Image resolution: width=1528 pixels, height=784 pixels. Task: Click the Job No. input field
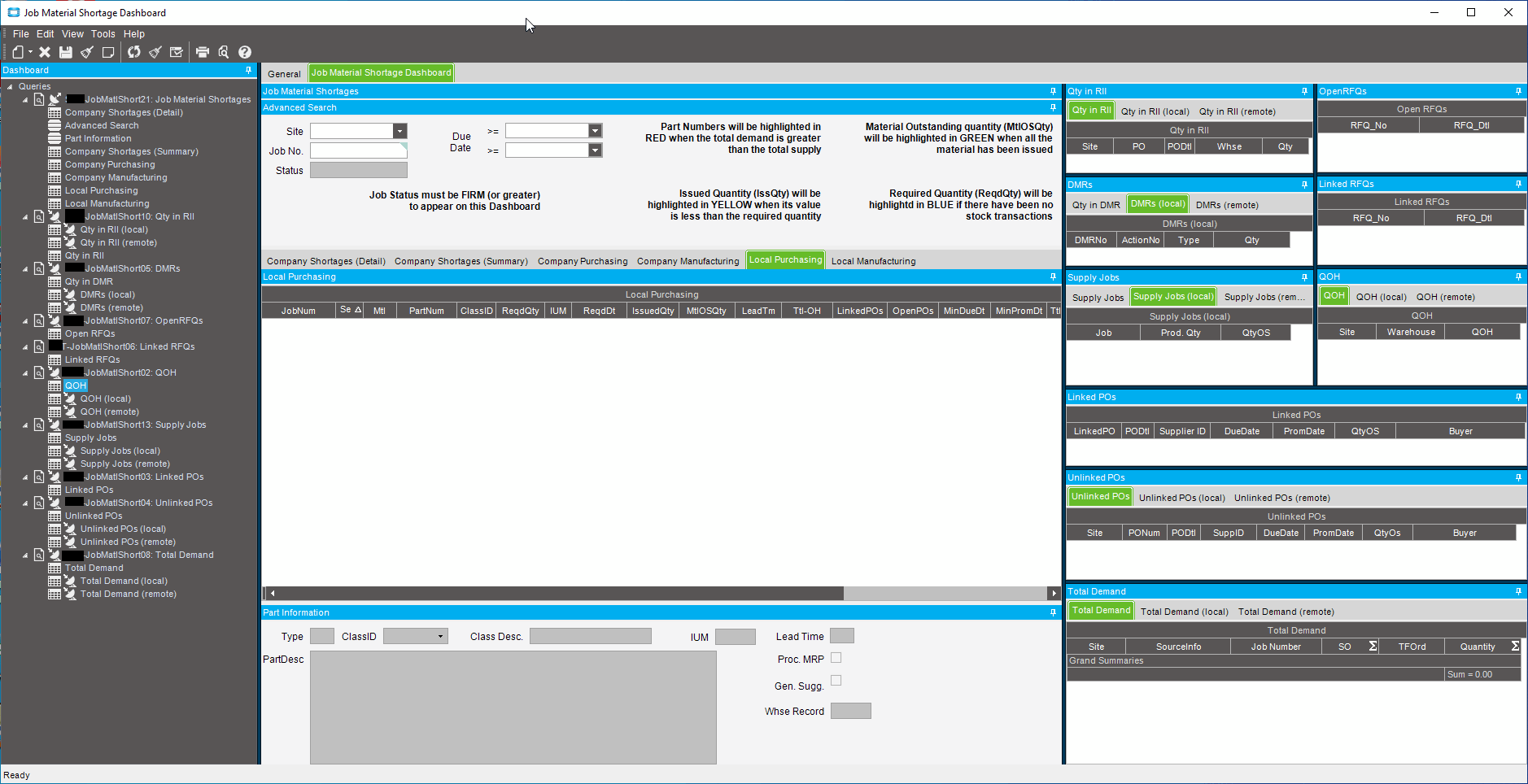click(x=358, y=150)
